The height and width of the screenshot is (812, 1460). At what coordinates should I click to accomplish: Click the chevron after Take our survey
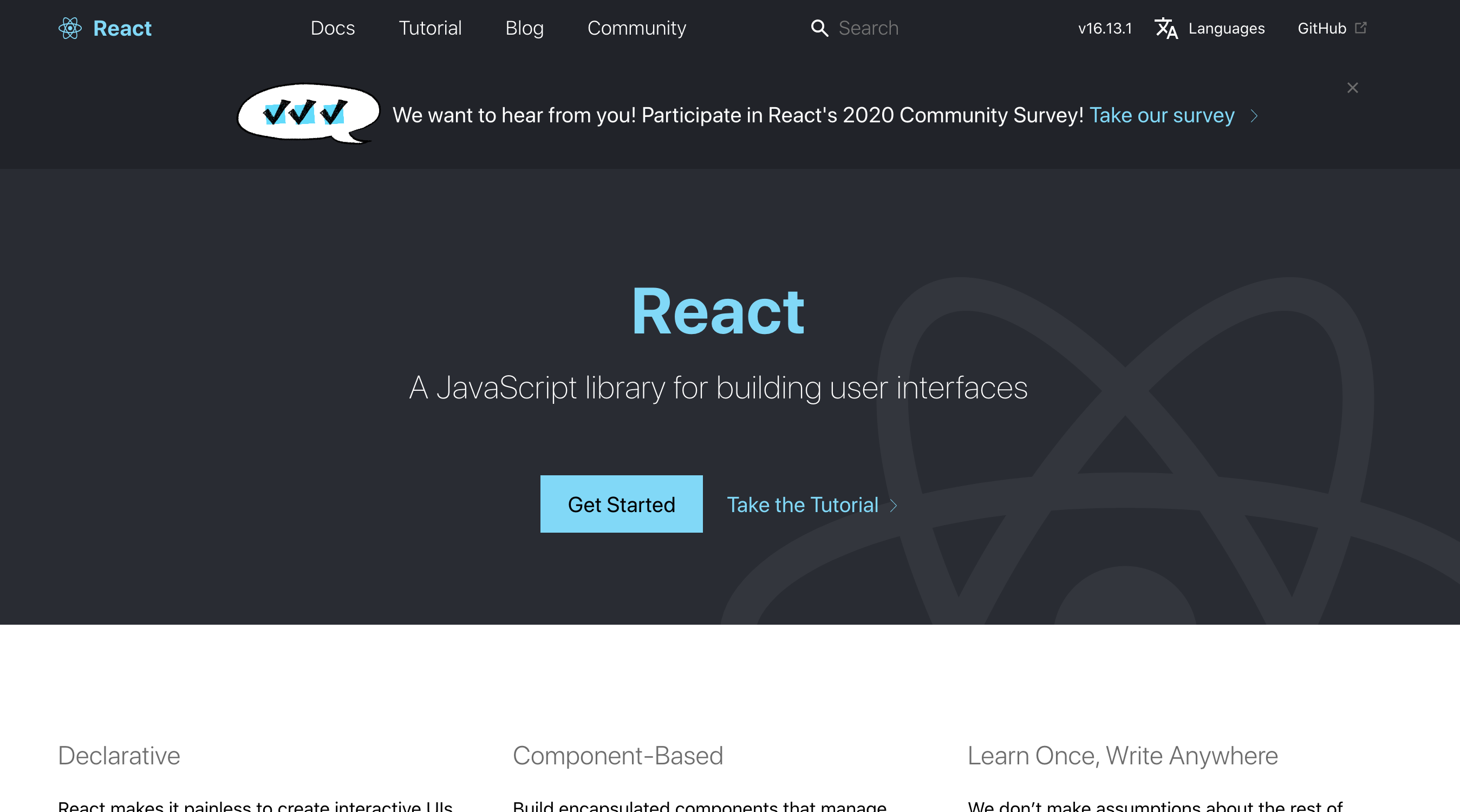(x=1254, y=116)
